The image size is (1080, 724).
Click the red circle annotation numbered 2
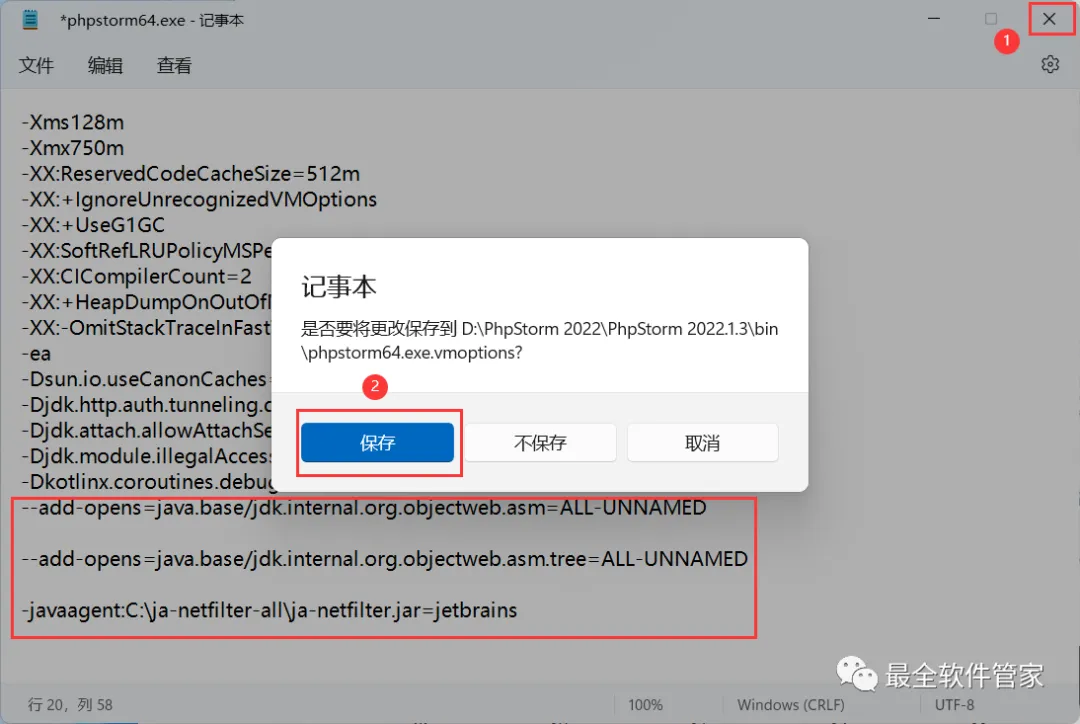(x=375, y=386)
